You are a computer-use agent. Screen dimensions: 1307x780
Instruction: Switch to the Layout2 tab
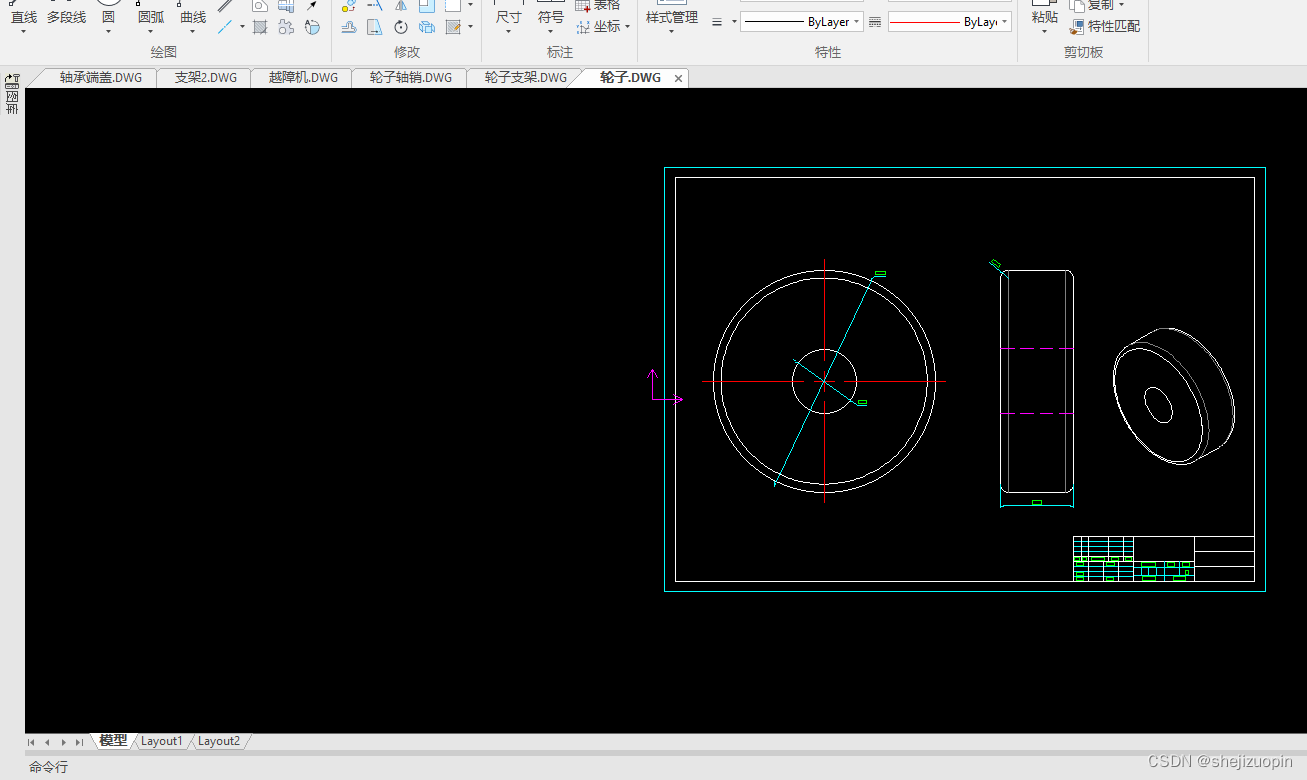(x=219, y=741)
